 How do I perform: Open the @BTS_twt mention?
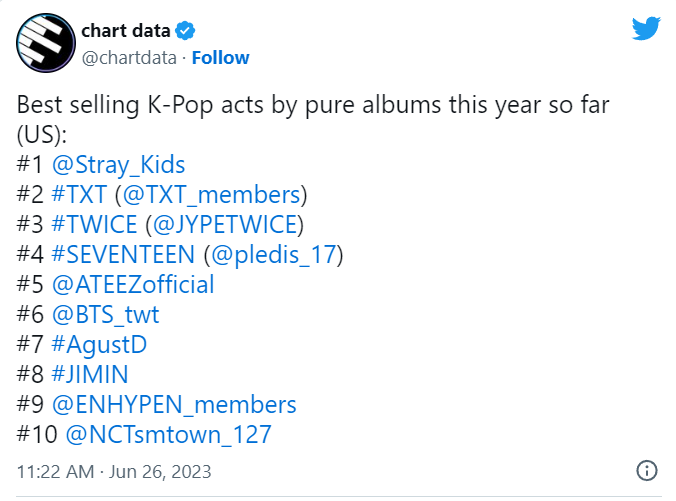pyautogui.click(x=106, y=315)
